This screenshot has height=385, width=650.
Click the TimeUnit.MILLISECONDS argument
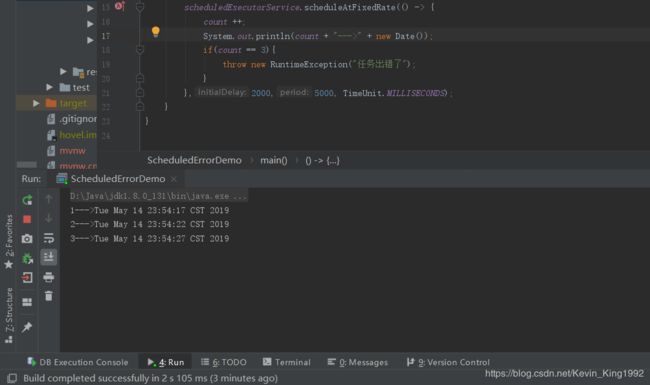pos(395,93)
